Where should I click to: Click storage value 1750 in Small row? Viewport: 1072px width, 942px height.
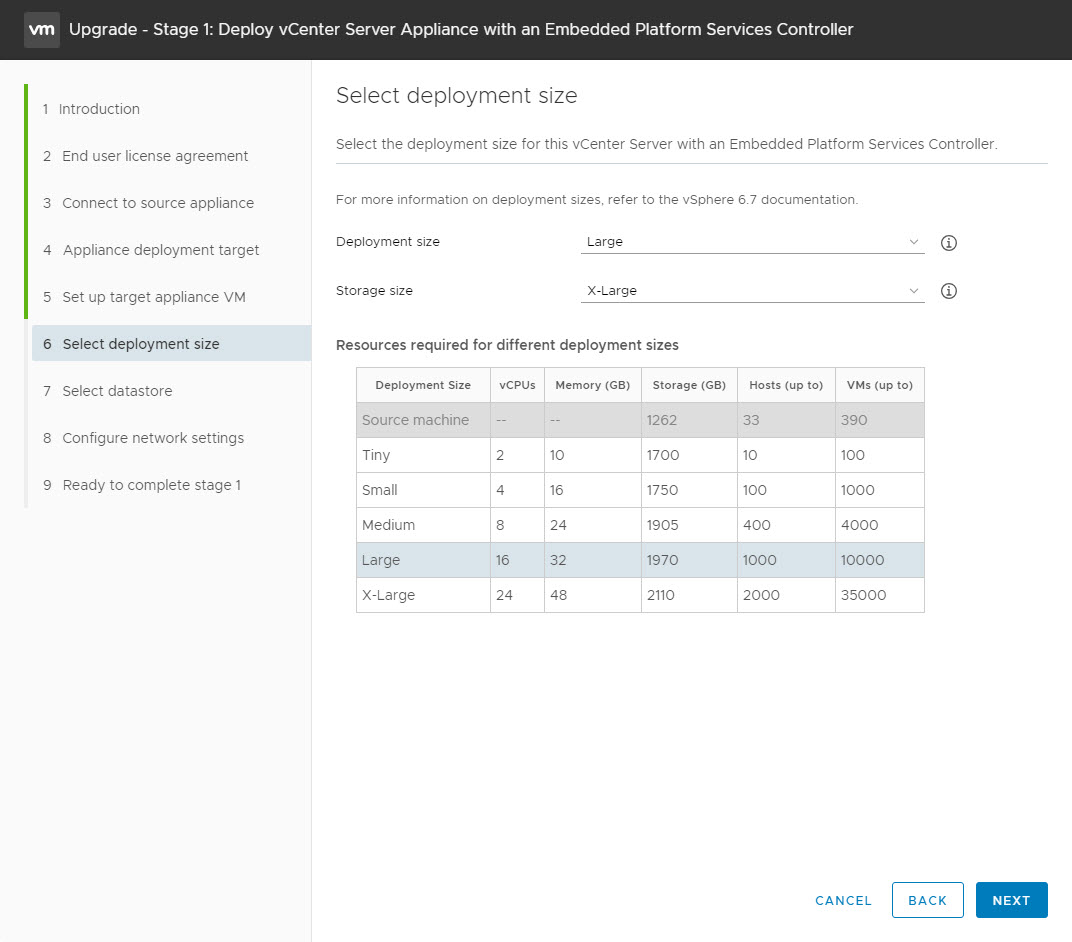[662, 491]
